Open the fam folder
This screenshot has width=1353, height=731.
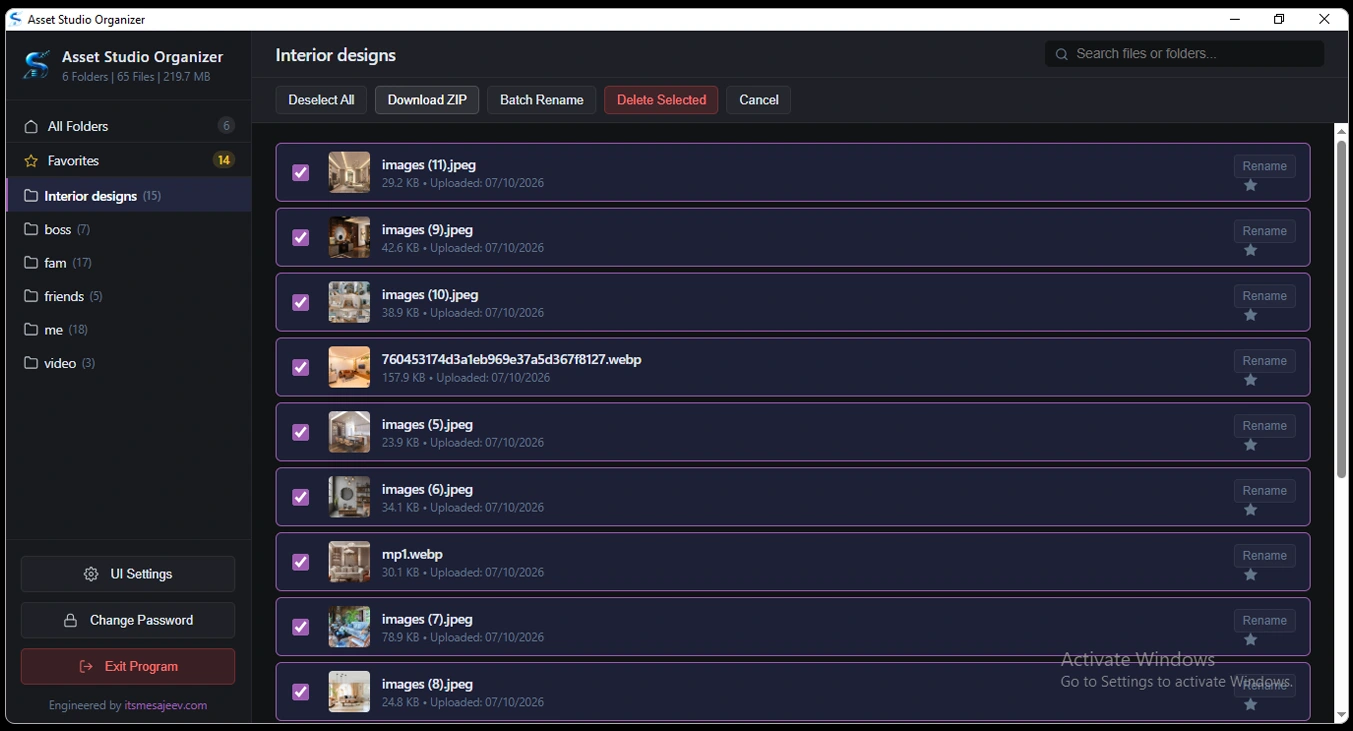click(128, 263)
